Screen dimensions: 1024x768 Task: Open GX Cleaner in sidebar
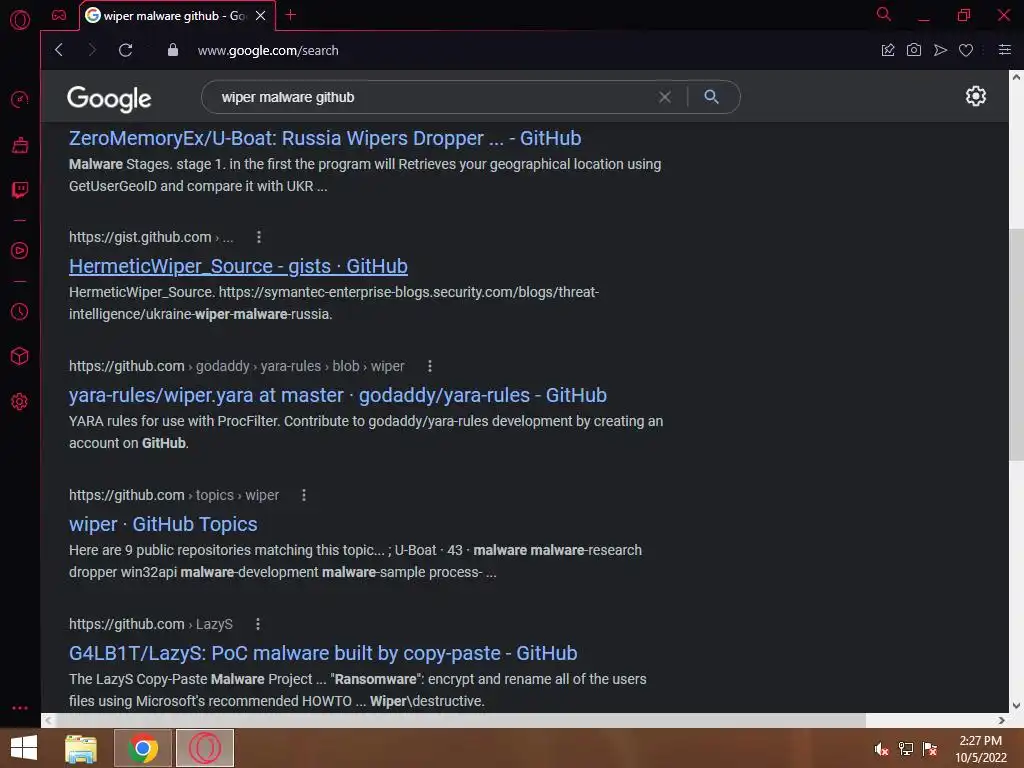[20, 144]
